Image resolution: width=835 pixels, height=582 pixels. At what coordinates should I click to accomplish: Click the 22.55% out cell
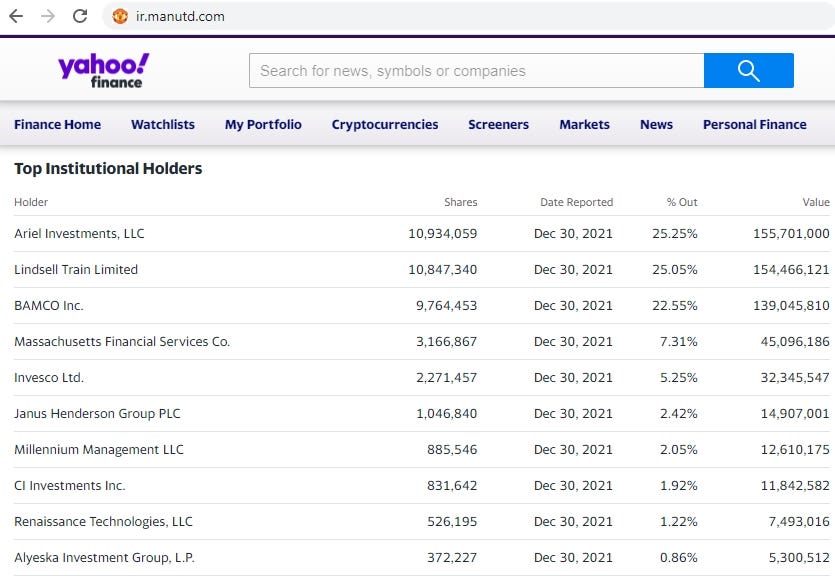pyautogui.click(x=675, y=306)
